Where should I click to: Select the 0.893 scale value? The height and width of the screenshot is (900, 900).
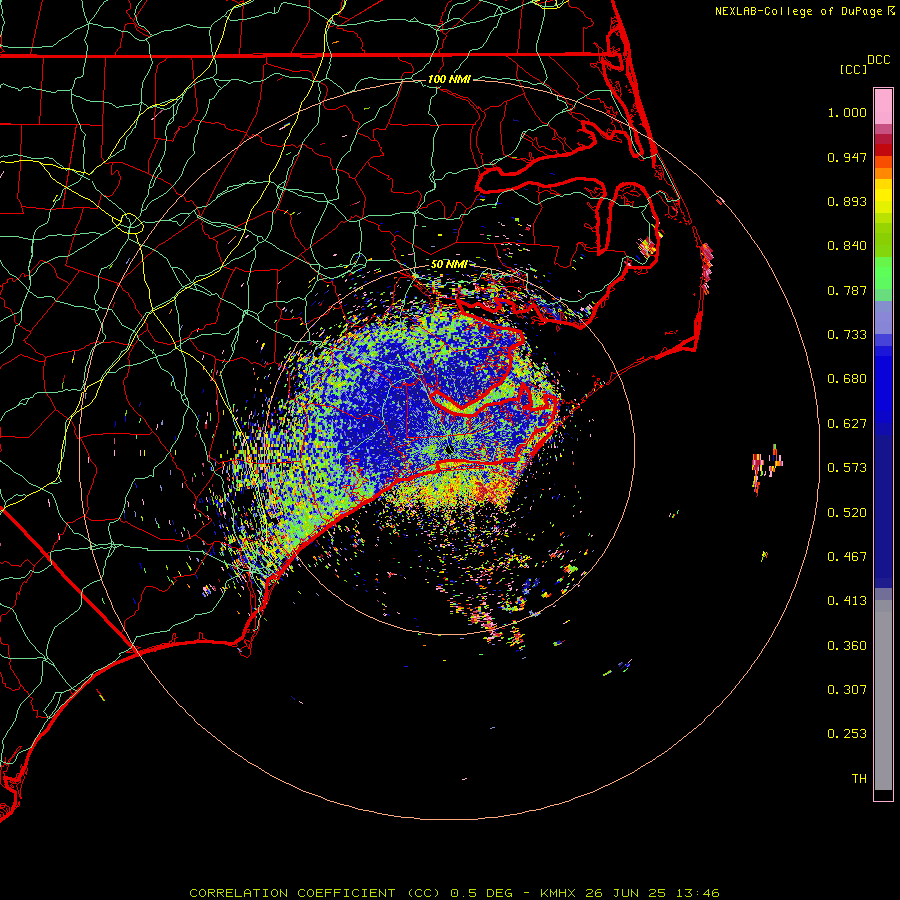tap(847, 201)
